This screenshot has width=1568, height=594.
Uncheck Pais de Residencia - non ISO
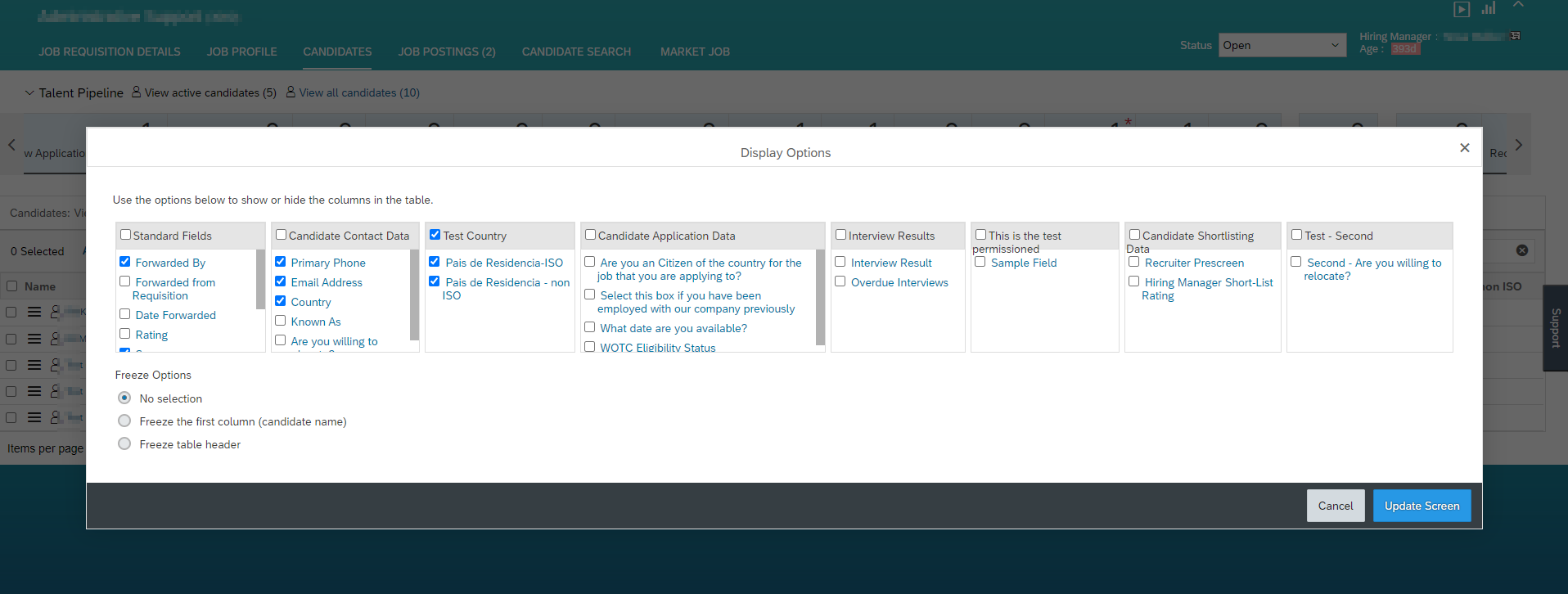click(434, 281)
